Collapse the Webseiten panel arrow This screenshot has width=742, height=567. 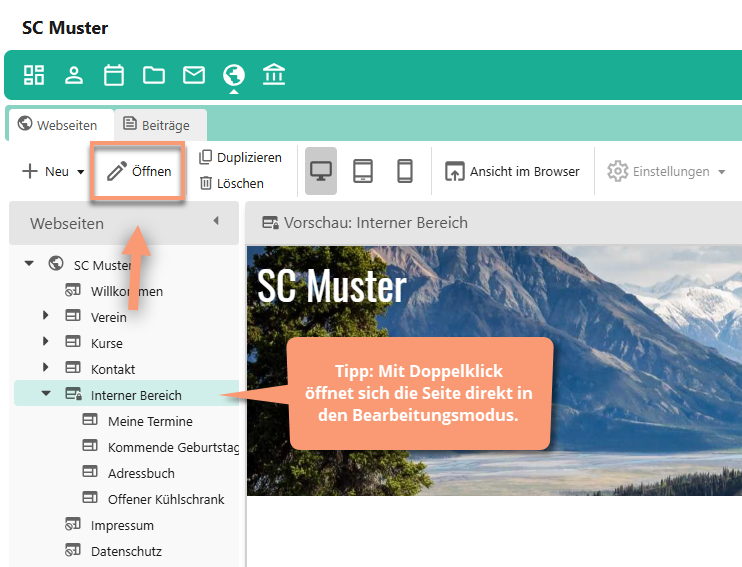pyautogui.click(x=216, y=221)
